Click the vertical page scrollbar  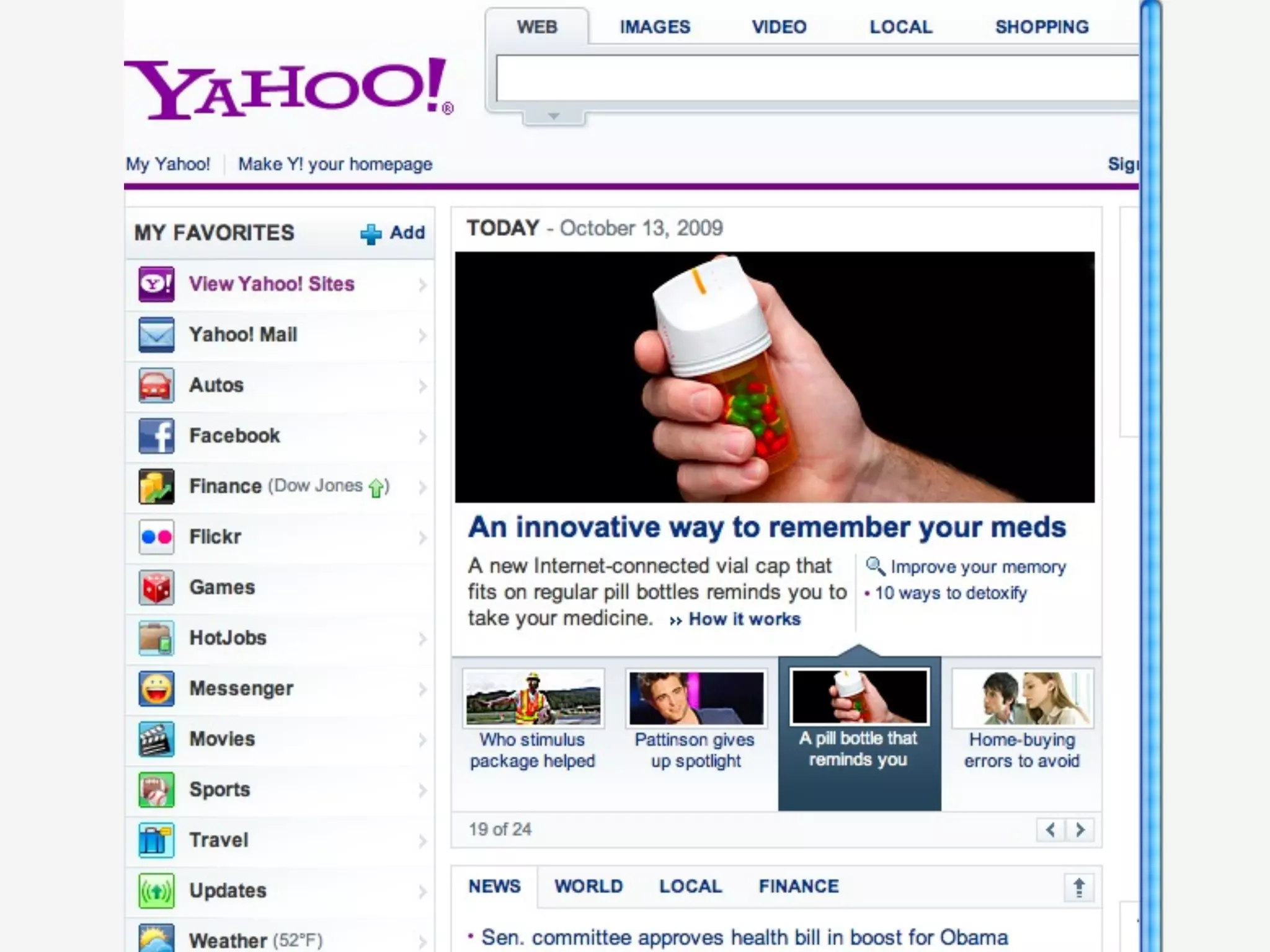click(x=1151, y=476)
